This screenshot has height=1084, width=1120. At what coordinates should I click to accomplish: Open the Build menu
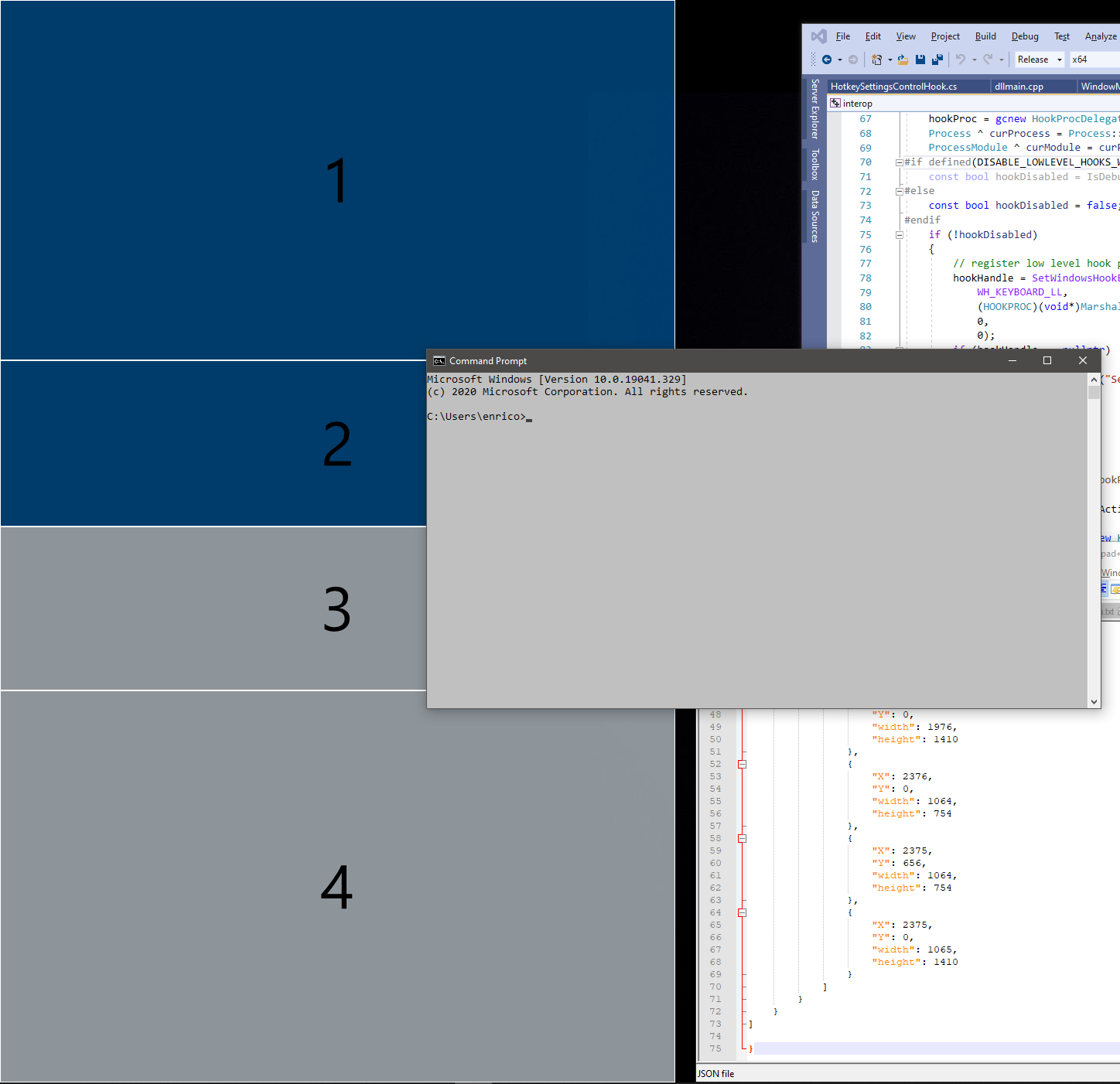coord(985,36)
